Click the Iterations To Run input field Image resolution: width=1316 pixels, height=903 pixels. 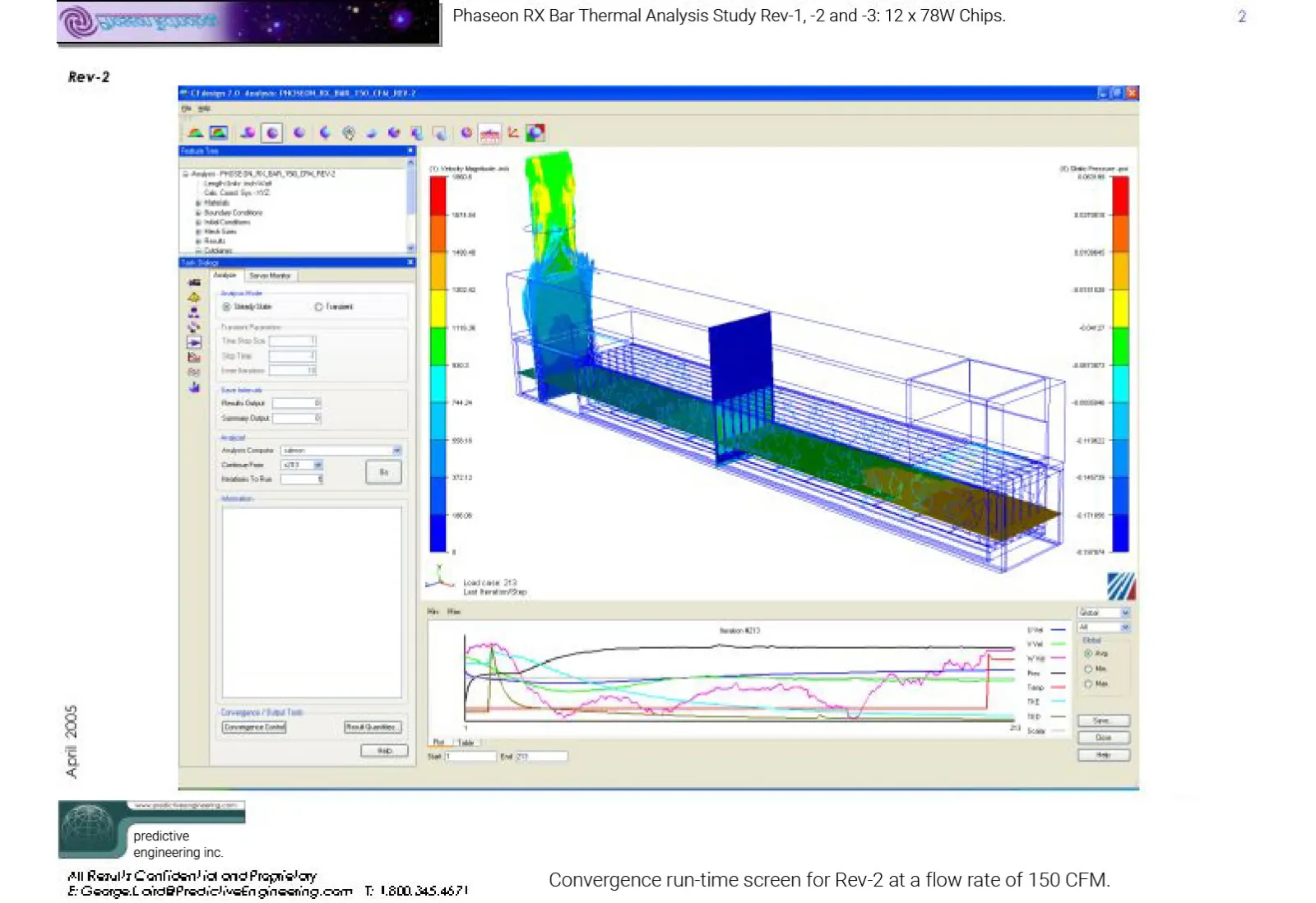[x=302, y=479]
